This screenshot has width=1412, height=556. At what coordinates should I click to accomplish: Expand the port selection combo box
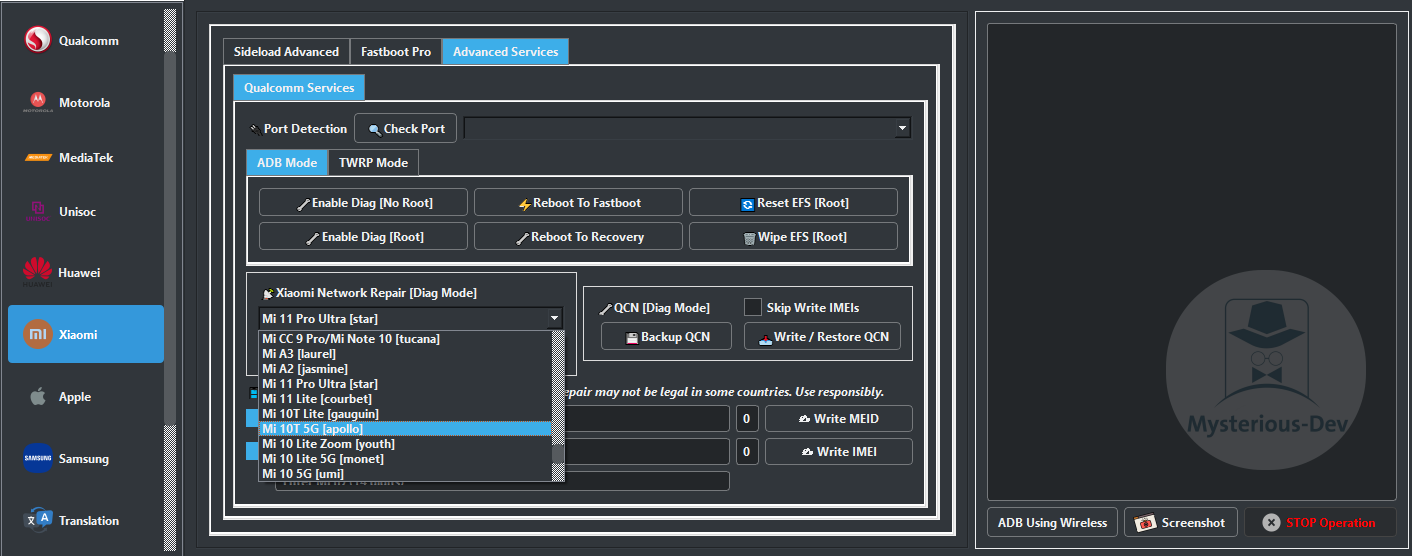tap(902, 128)
